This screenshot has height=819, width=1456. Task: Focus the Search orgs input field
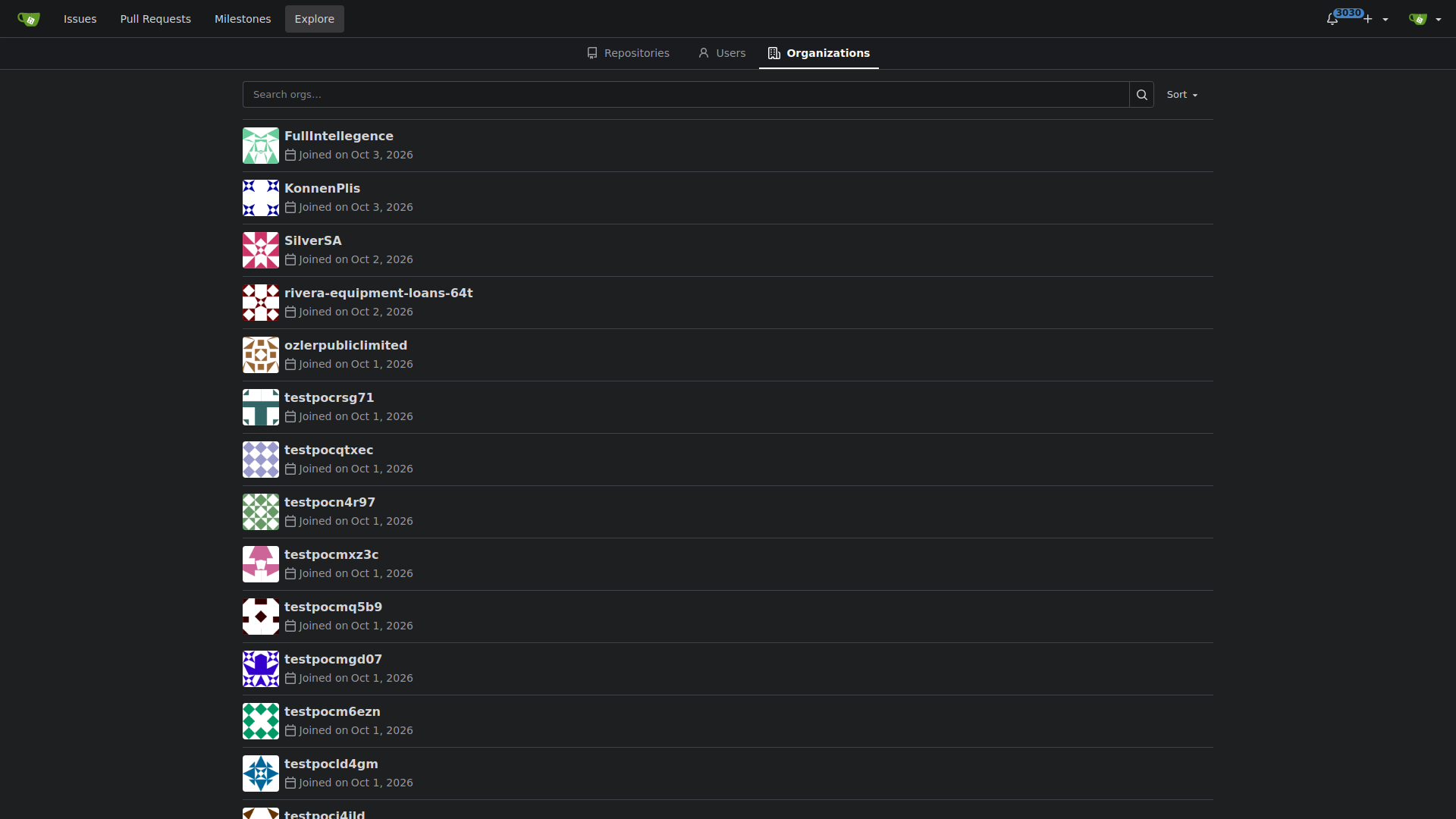[686, 95]
